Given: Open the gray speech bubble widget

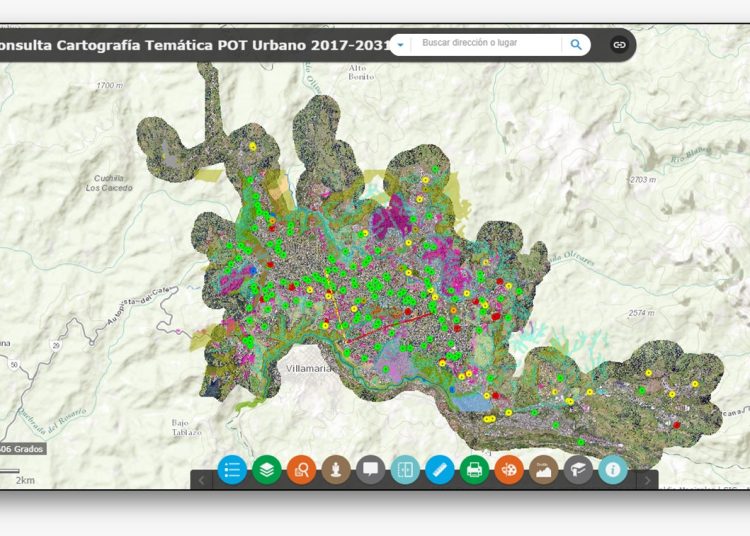Looking at the screenshot, I should tap(371, 470).
